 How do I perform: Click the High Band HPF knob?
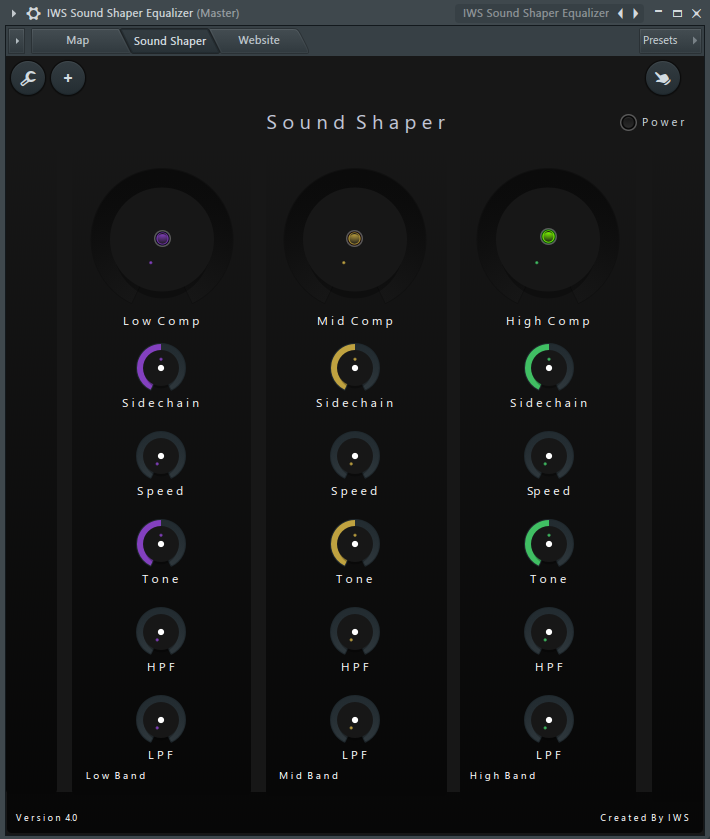[549, 632]
